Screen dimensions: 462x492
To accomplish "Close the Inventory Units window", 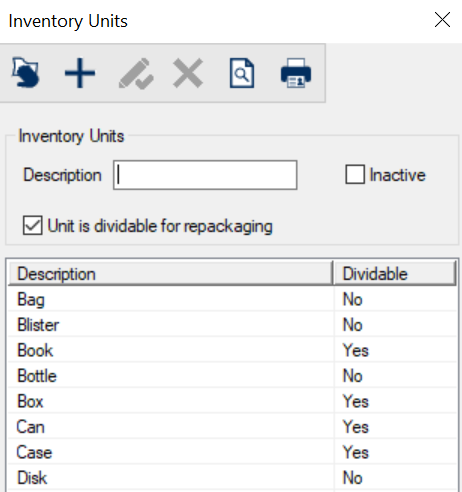I will pyautogui.click(x=442, y=20).
